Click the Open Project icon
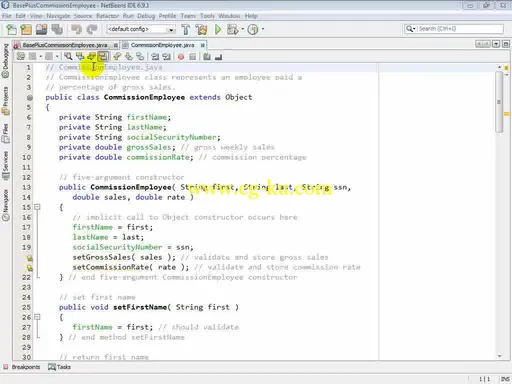The image size is (512, 384). (41, 30)
